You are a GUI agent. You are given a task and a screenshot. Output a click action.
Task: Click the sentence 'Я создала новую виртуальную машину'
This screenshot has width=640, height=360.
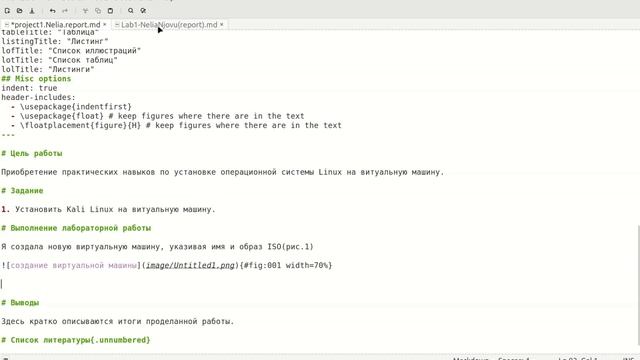tap(157, 247)
